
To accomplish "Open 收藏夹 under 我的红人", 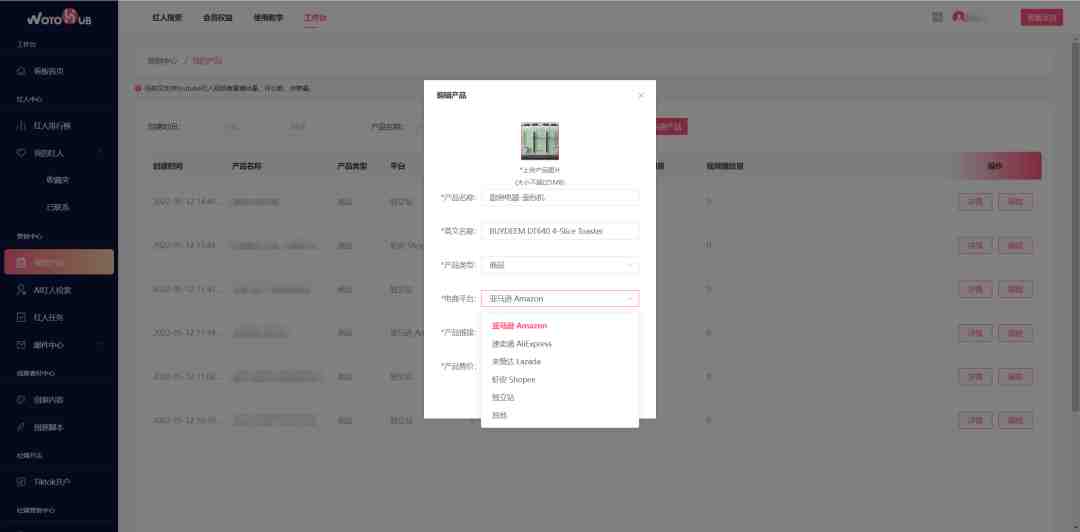I will (58, 180).
